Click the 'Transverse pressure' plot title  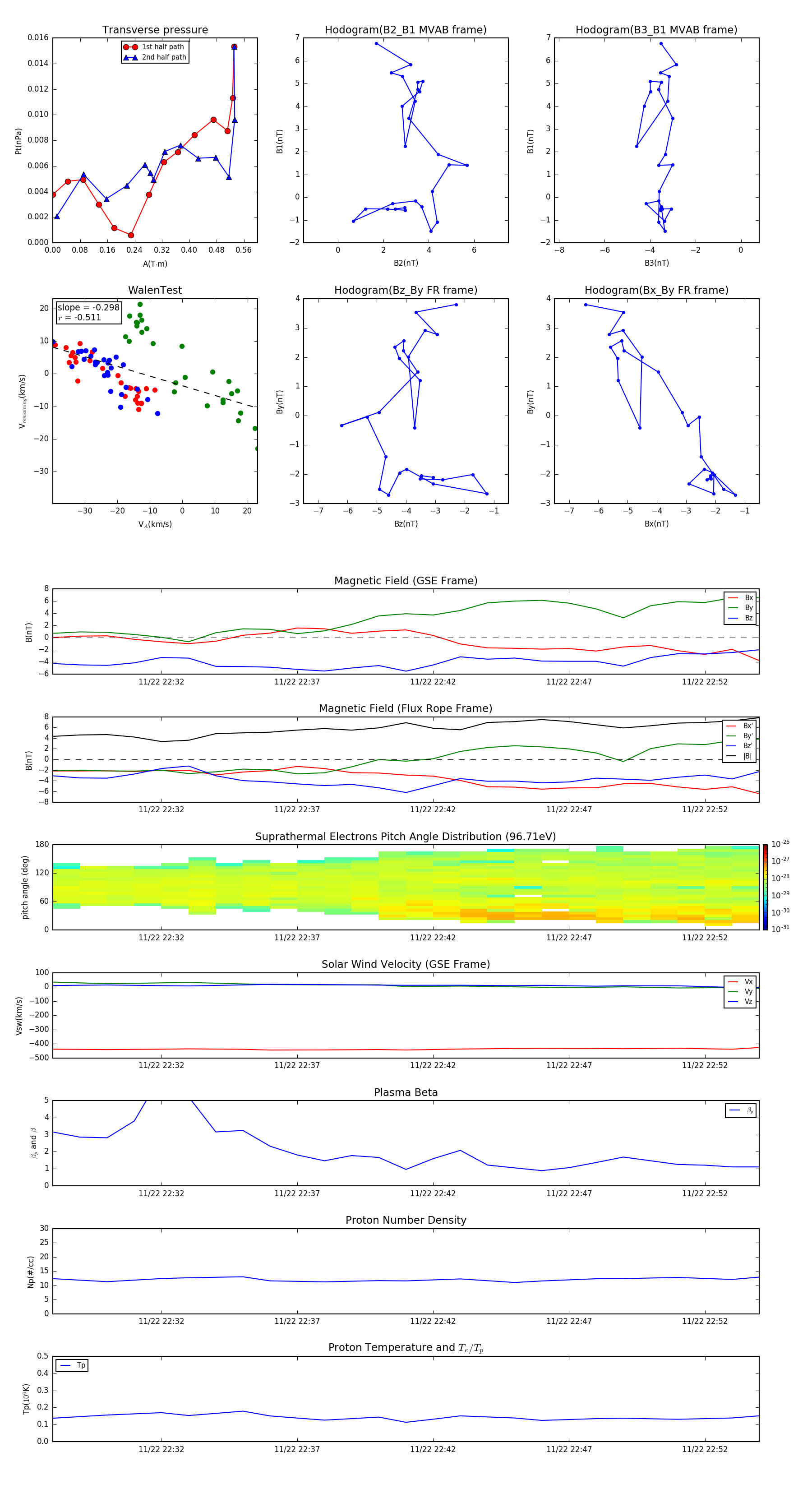[x=155, y=30]
